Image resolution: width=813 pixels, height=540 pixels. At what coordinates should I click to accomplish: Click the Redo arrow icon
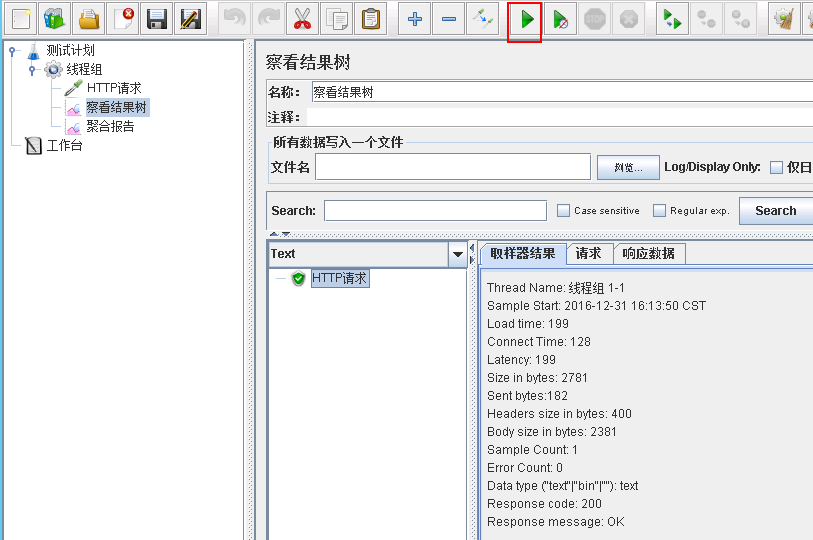(269, 19)
